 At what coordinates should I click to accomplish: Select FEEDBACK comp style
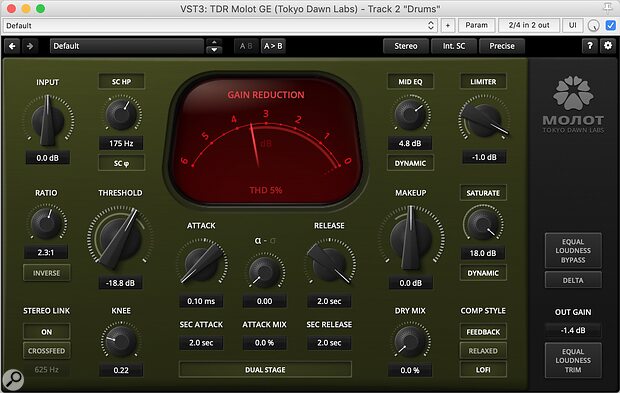483,332
